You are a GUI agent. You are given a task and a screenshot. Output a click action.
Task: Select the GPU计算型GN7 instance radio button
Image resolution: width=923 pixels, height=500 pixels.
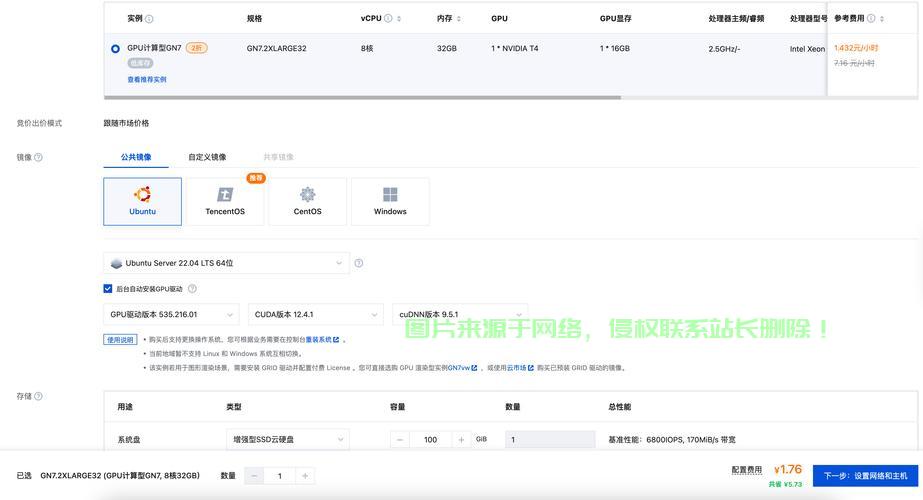coord(115,48)
